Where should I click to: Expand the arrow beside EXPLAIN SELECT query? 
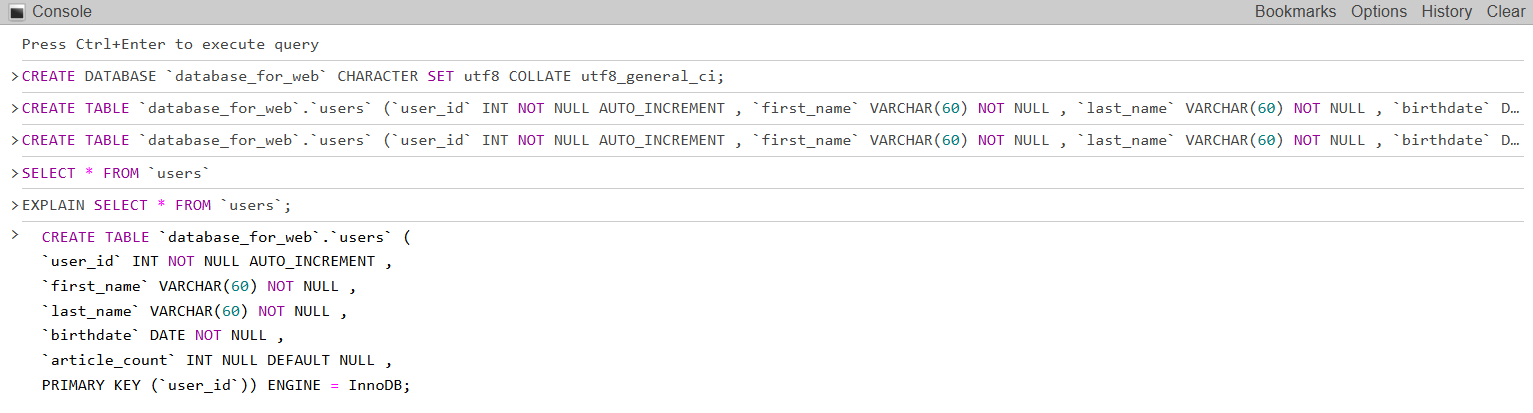(x=14, y=205)
